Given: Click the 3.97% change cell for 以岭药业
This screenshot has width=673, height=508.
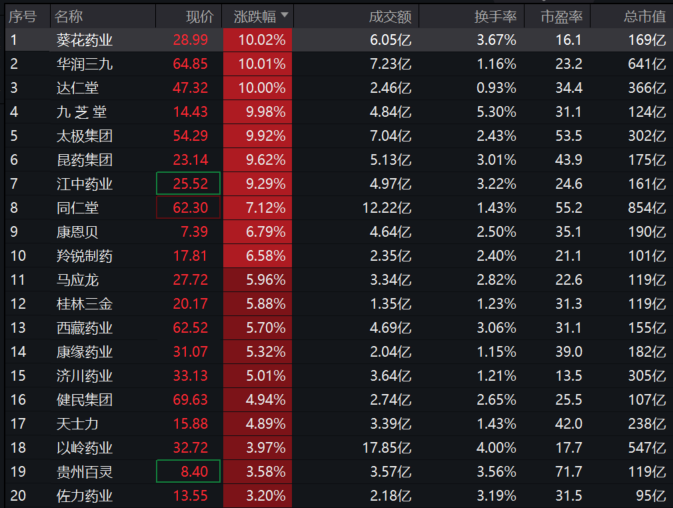Looking at the screenshot, I should point(258,448).
